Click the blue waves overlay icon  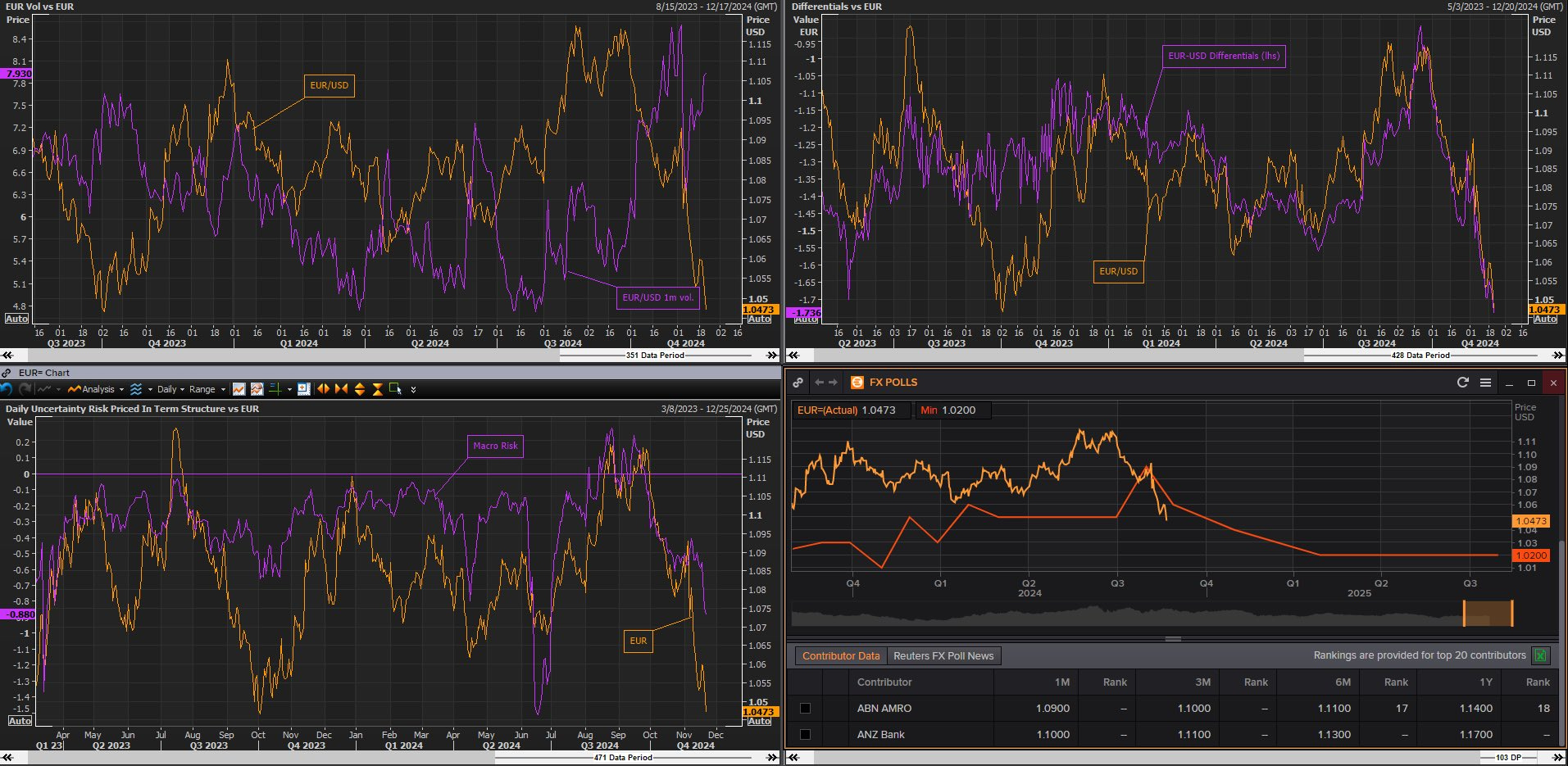(x=136, y=389)
